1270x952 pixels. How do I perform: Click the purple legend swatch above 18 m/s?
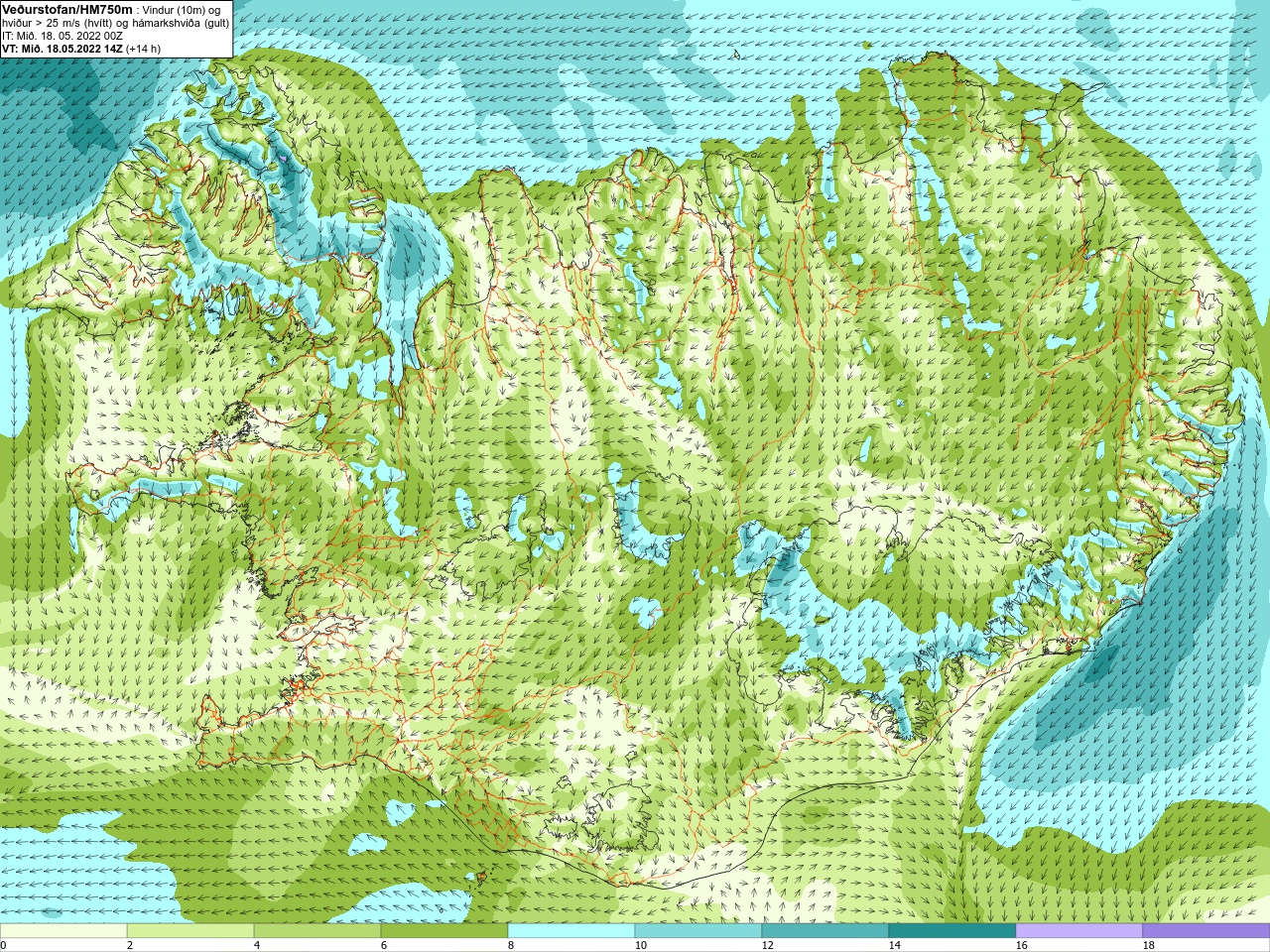coord(1206,931)
